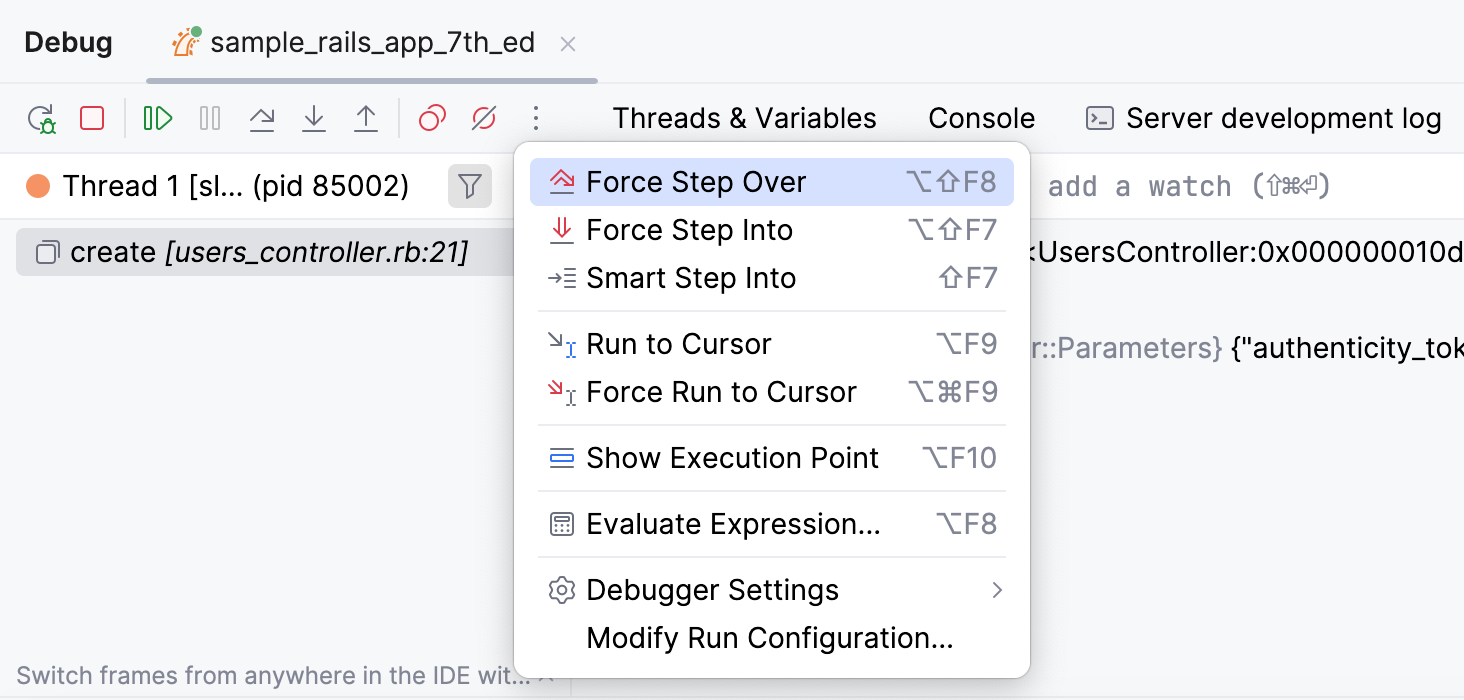Click the Step Out icon

click(x=366, y=118)
